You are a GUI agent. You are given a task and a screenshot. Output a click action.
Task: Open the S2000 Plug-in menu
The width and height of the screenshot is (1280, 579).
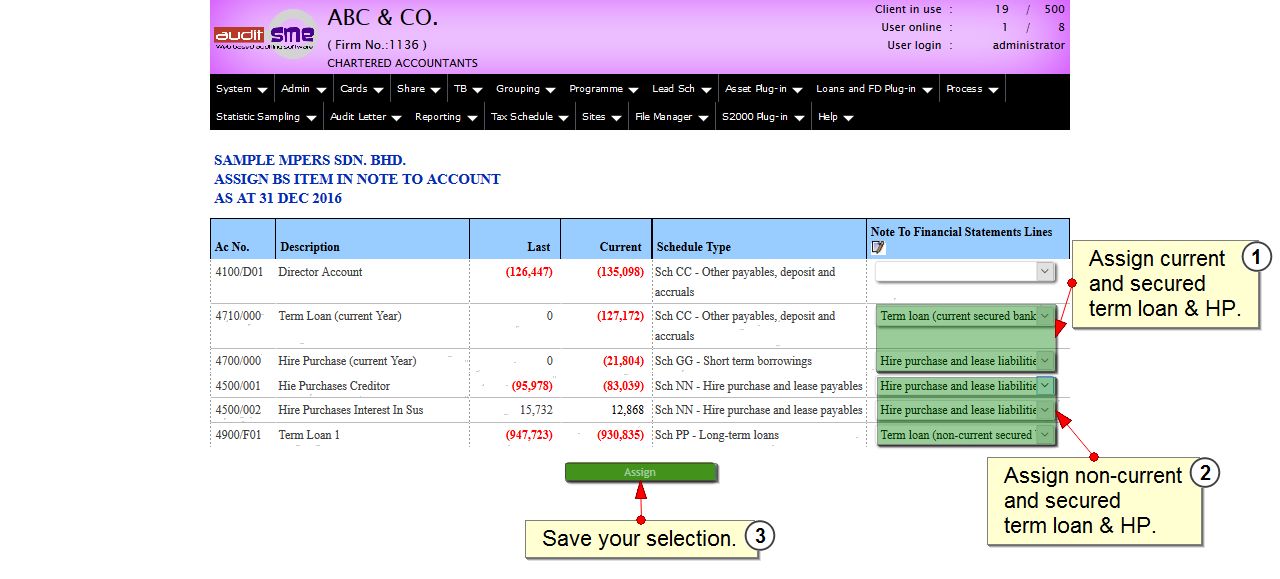click(x=762, y=117)
